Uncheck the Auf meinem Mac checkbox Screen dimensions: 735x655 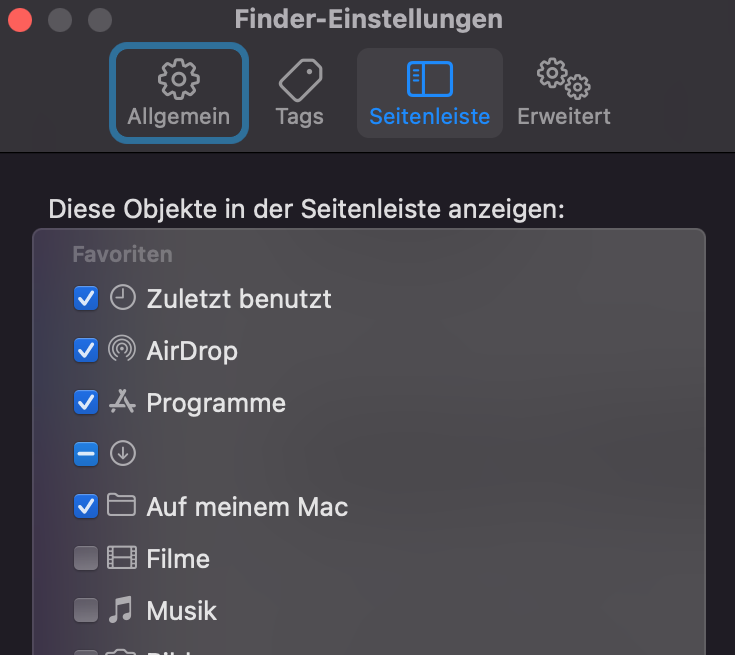coord(86,506)
